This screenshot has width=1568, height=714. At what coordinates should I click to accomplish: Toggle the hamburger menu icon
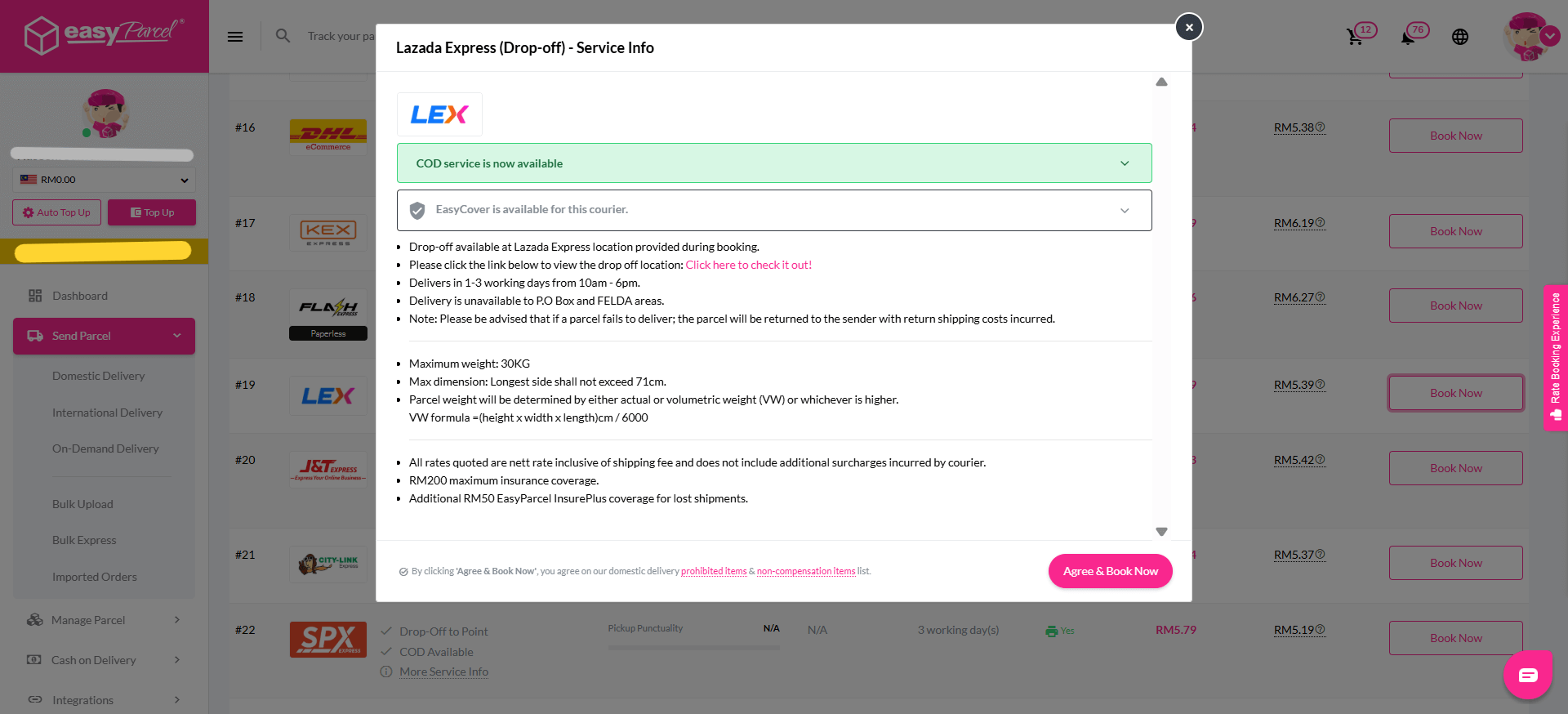click(x=235, y=36)
